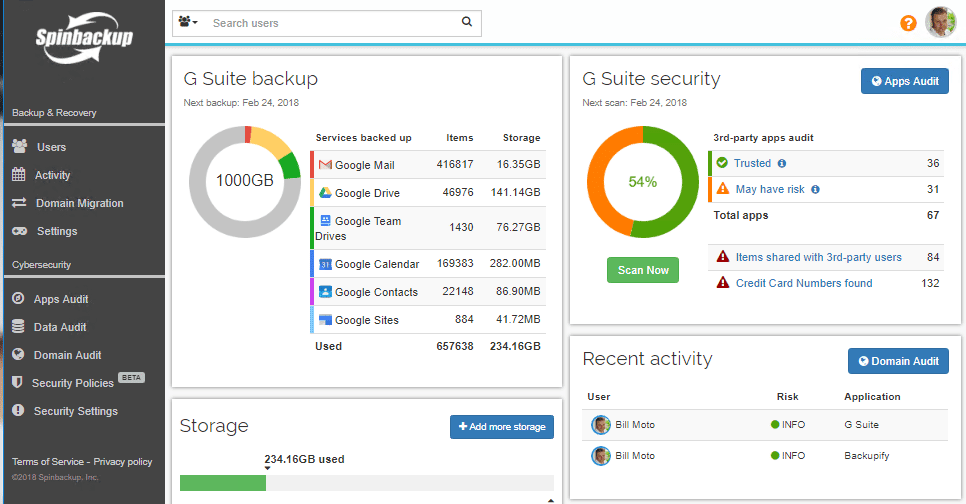Click the Data Audit database icon
The image size is (966, 504).
(x=18, y=327)
